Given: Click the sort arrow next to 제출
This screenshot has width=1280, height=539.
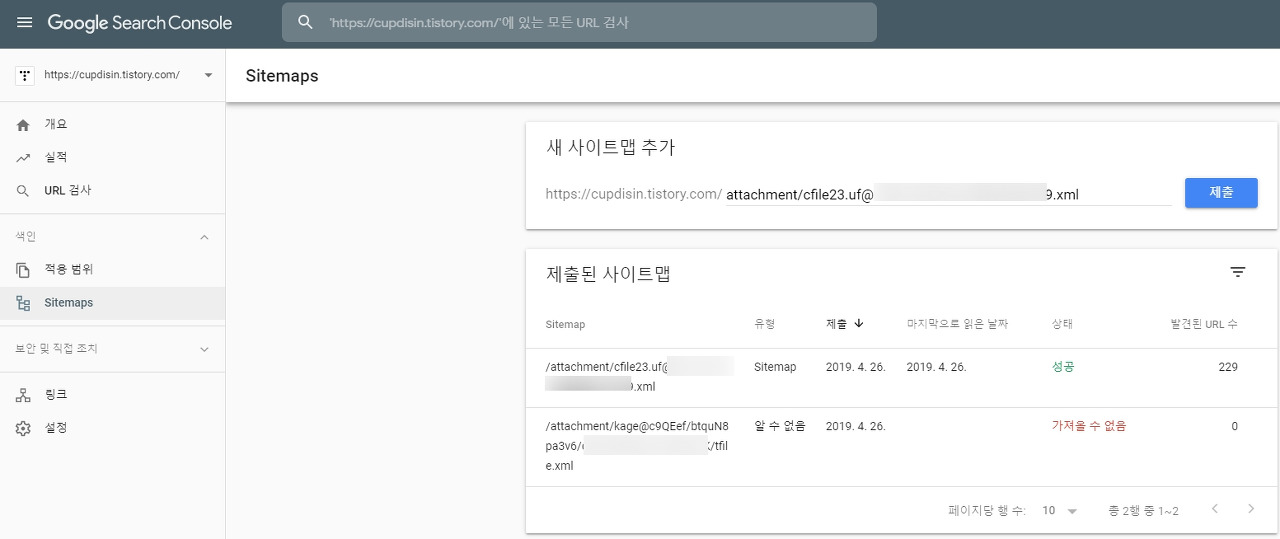Looking at the screenshot, I should point(859,323).
